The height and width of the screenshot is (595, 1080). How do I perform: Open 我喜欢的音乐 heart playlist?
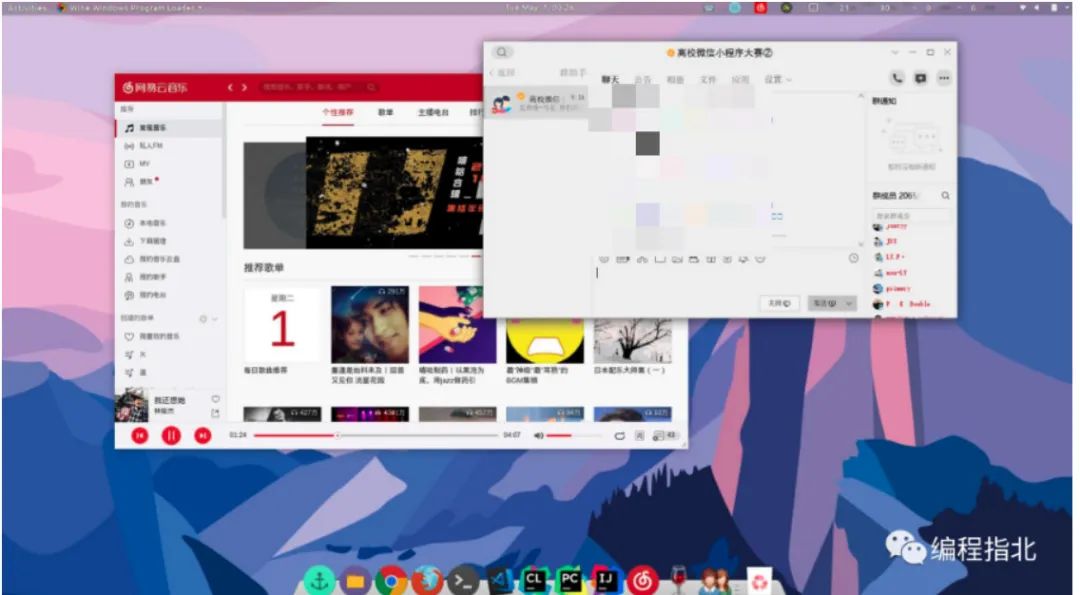pyautogui.click(x=169, y=336)
